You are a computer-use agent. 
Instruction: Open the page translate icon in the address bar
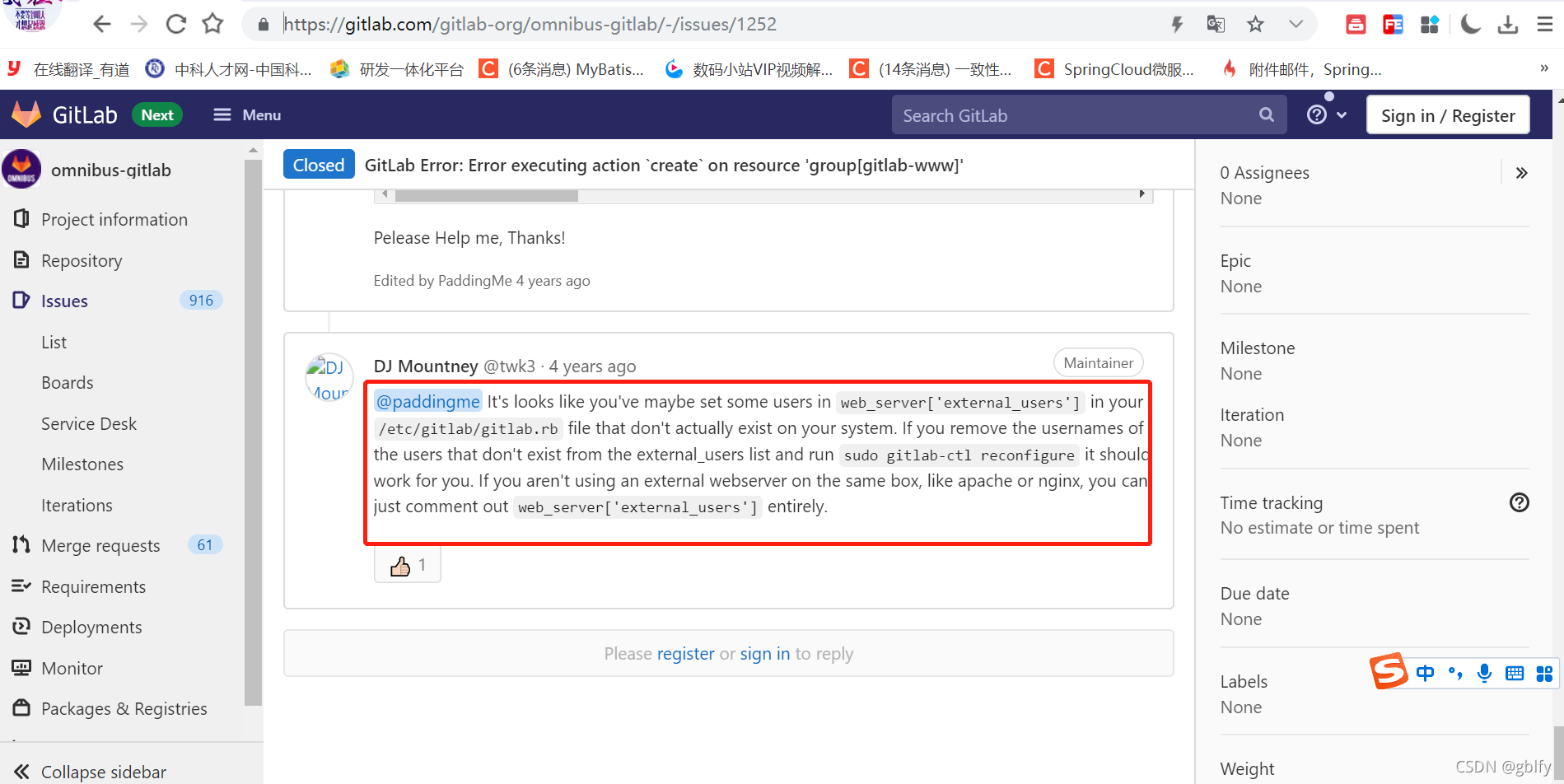pos(1216,25)
